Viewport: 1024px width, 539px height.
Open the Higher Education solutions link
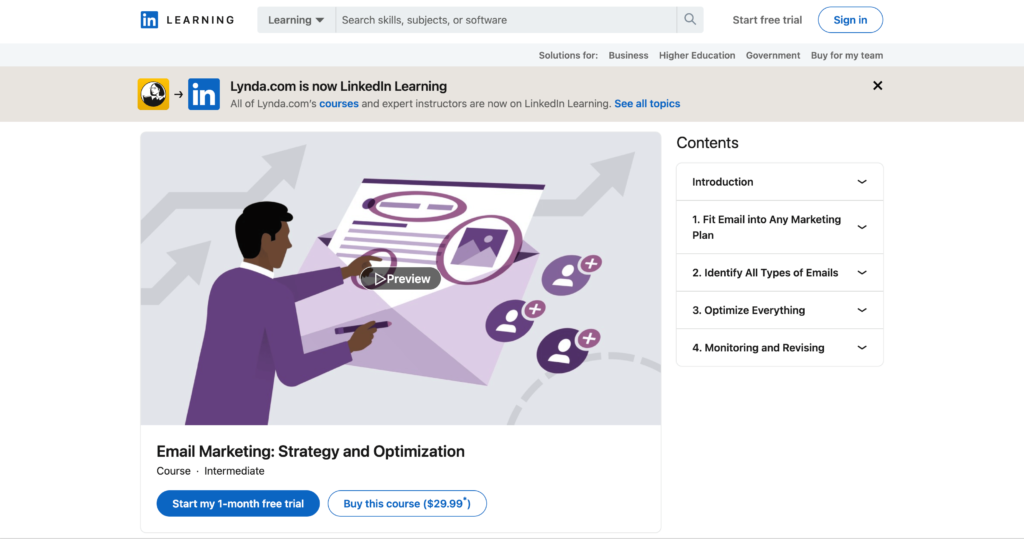click(697, 56)
